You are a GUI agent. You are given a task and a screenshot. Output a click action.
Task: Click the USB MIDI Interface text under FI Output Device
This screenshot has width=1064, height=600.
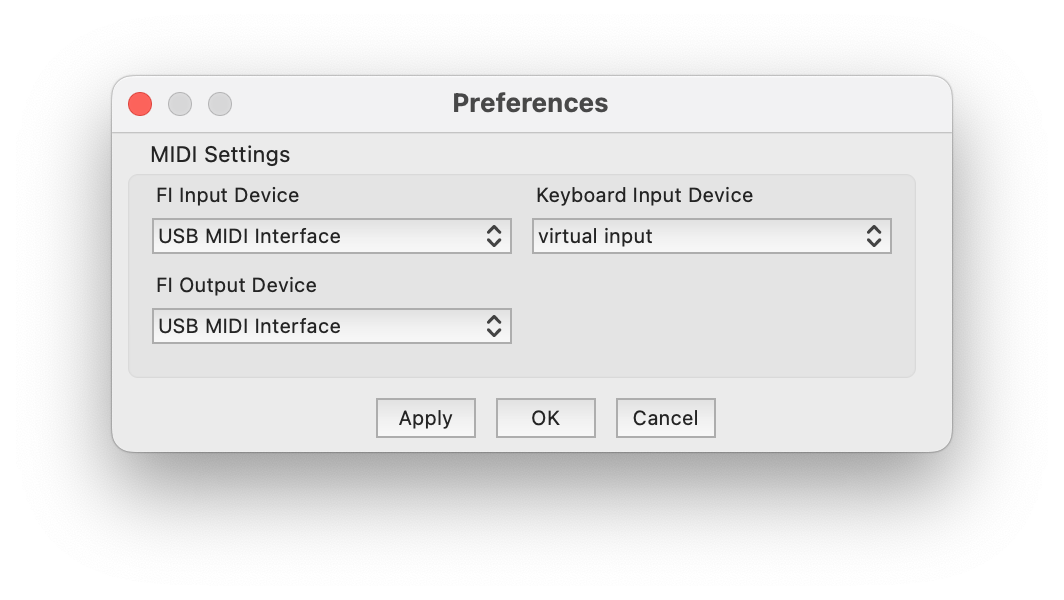pyautogui.click(x=250, y=327)
